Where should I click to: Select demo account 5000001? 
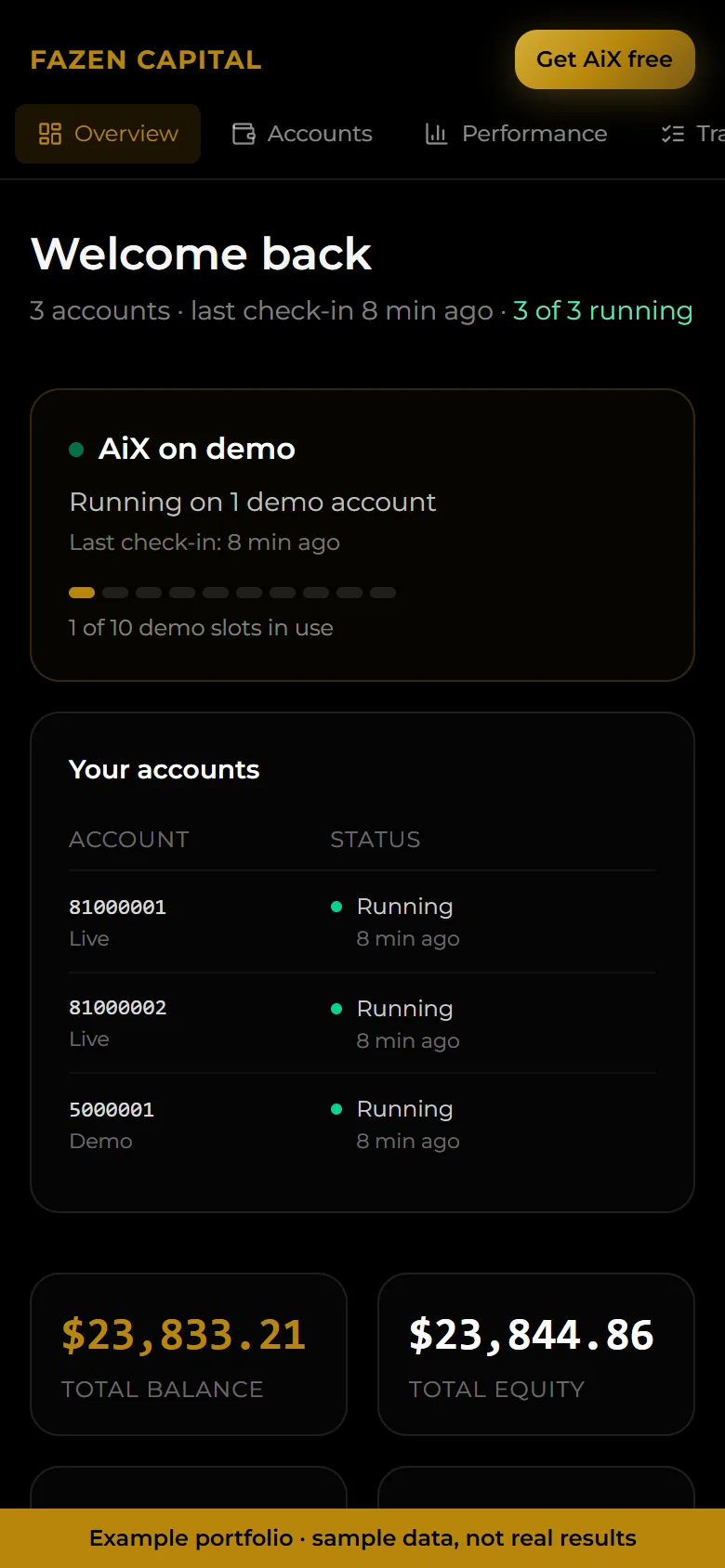(112, 1109)
